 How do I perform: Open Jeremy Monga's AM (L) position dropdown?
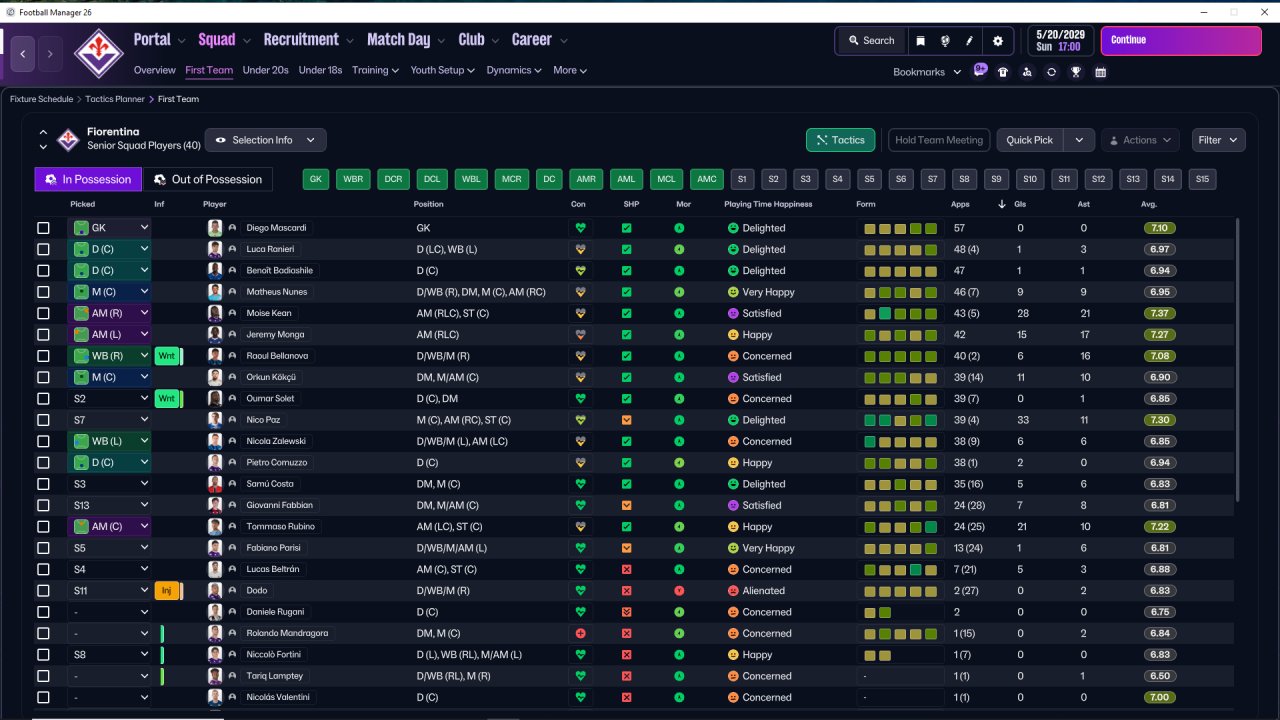[109, 335]
